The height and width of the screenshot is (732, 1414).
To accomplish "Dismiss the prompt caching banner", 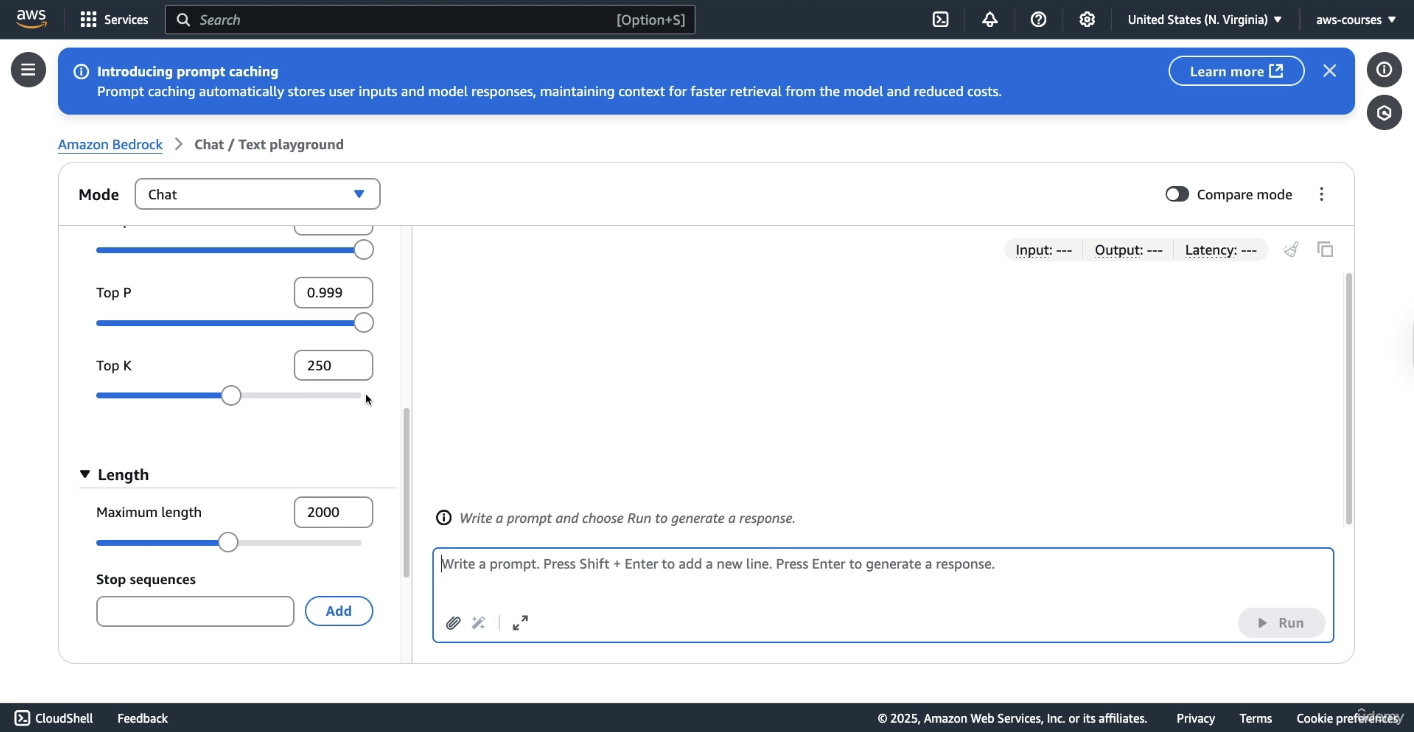I will (x=1329, y=71).
